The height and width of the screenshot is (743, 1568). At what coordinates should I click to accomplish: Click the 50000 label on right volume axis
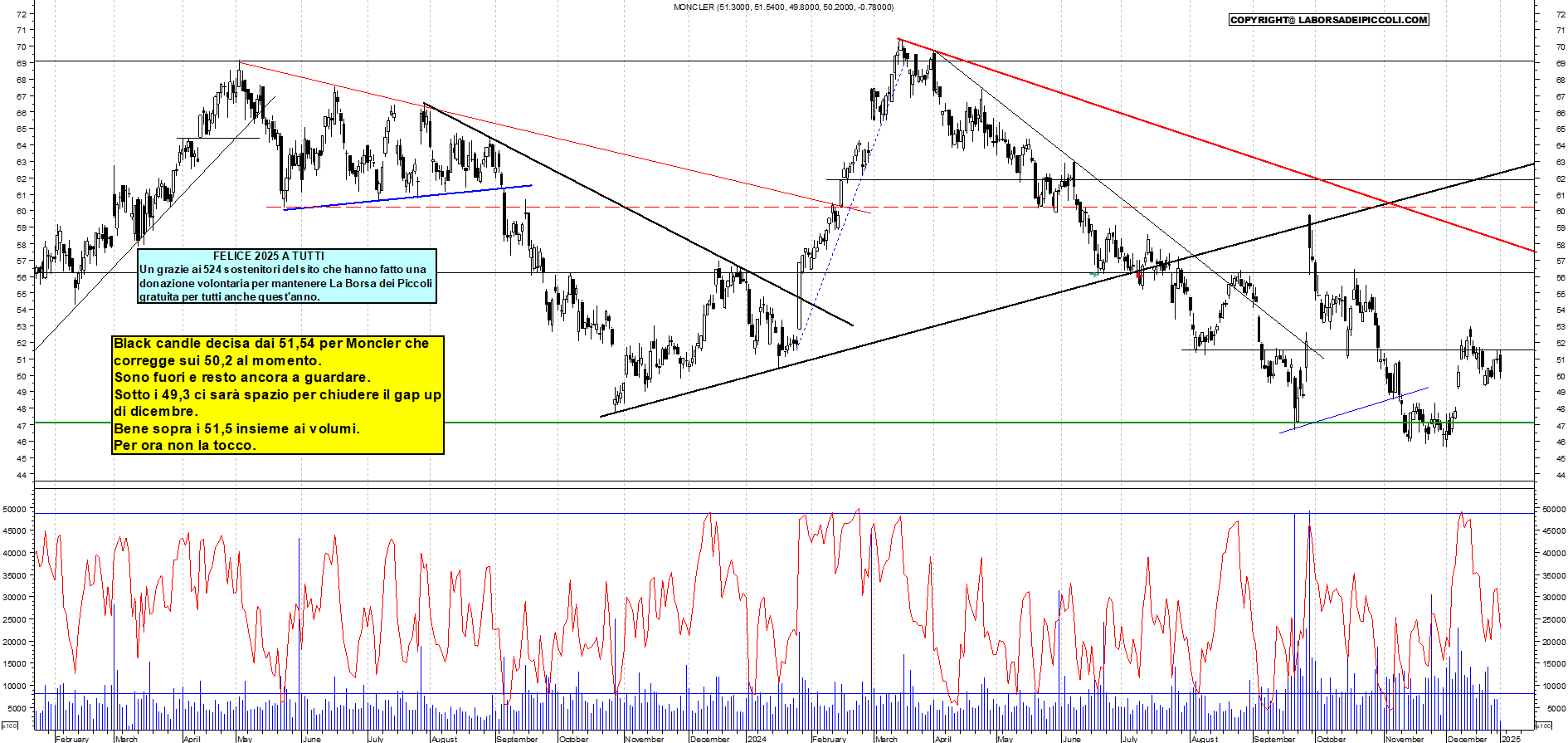click(x=1554, y=509)
